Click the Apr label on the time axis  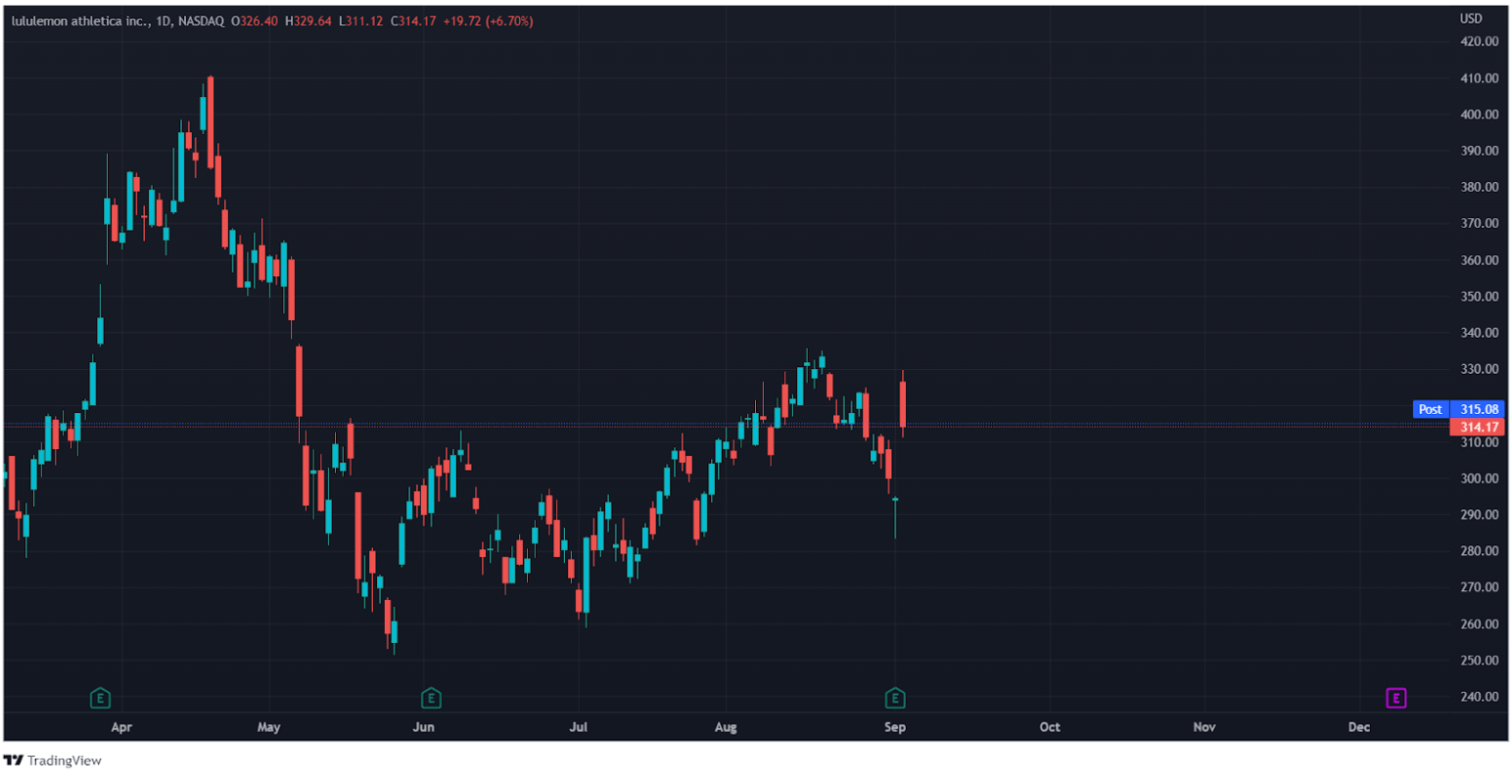(121, 727)
